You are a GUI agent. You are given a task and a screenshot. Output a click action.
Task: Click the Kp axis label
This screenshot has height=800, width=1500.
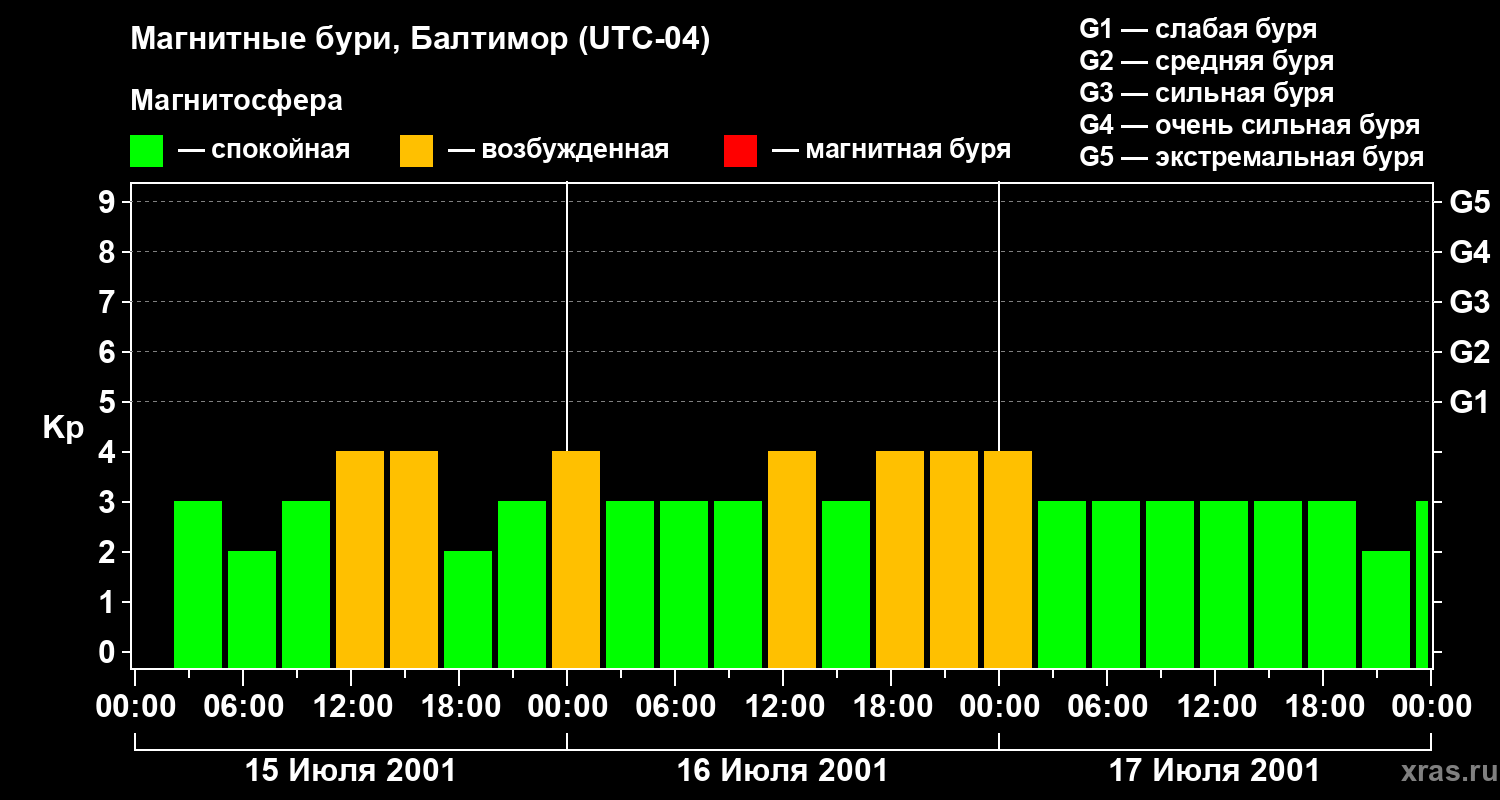63,428
